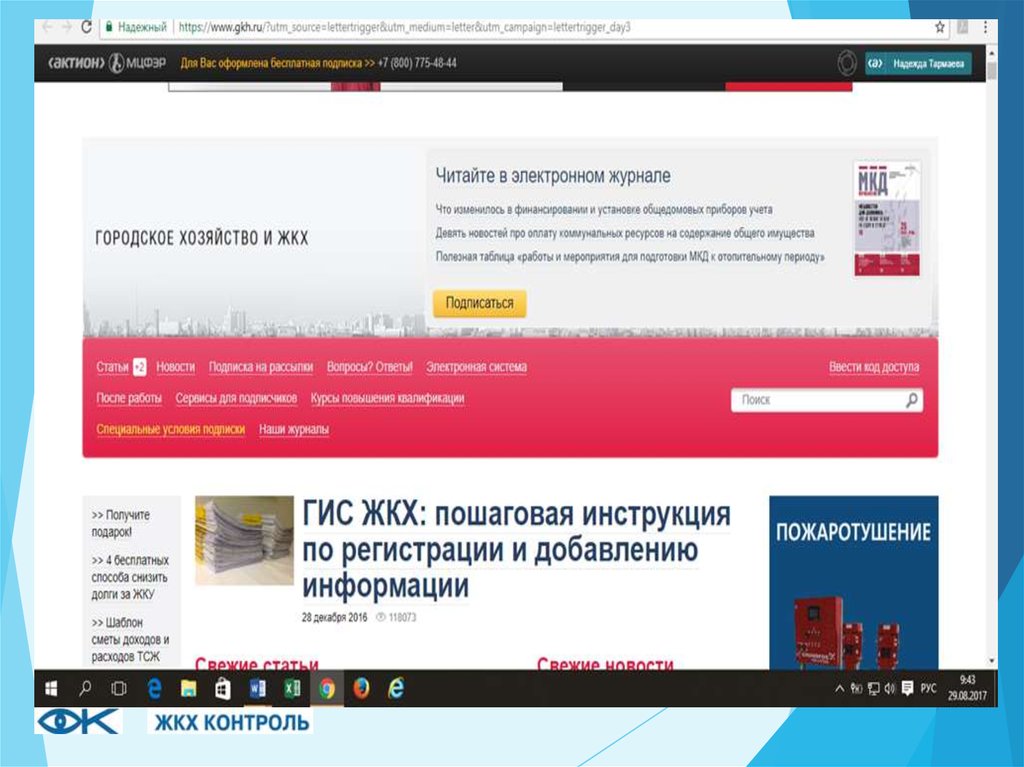Click Ввести код доступа link
This screenshot has height=767, width=1024.
click(874, 367)
